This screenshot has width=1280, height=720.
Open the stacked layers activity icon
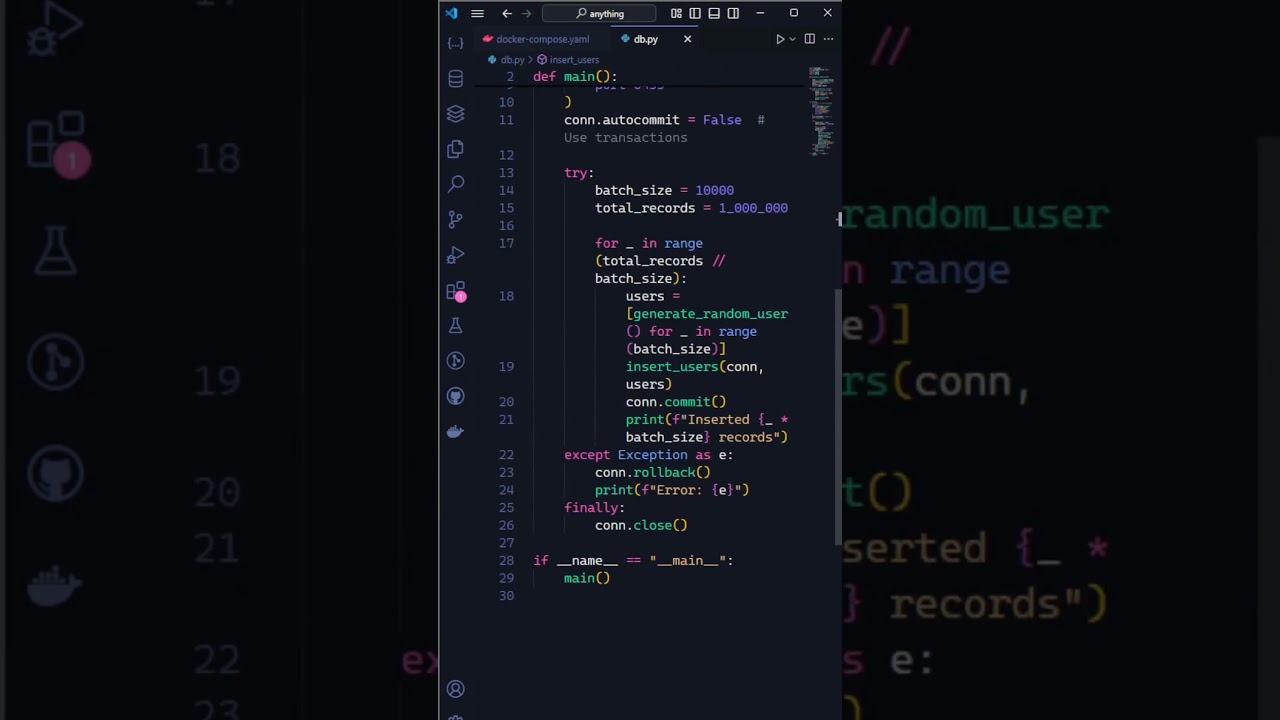pyautogui.click(x=456, y=114)
